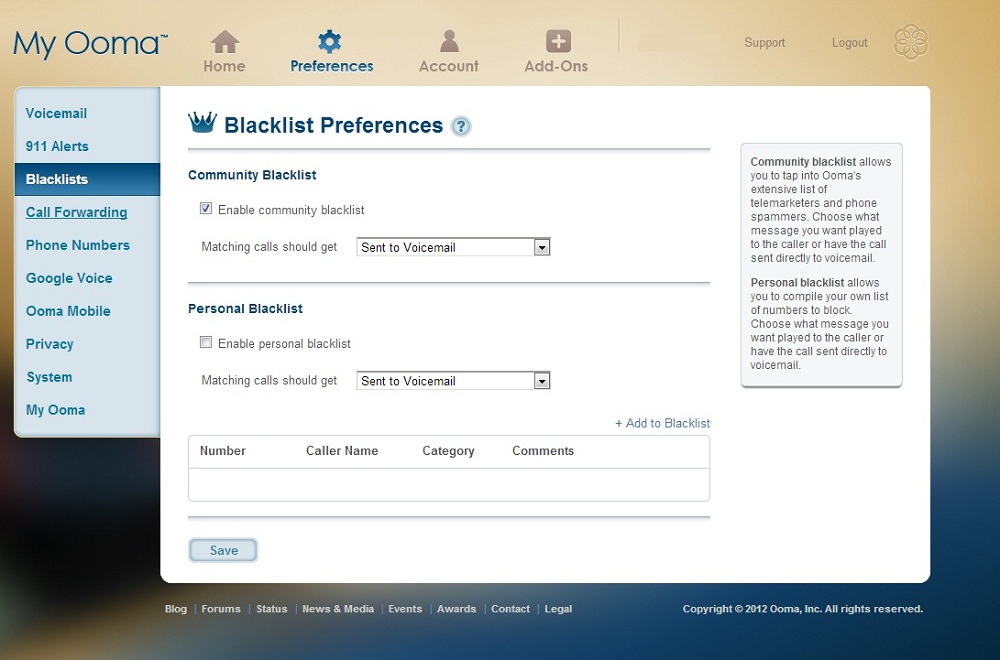The height and width of the screenshot is (660, 1000).
Task: Select My Ooma in the sidebar
Action: 55,410
